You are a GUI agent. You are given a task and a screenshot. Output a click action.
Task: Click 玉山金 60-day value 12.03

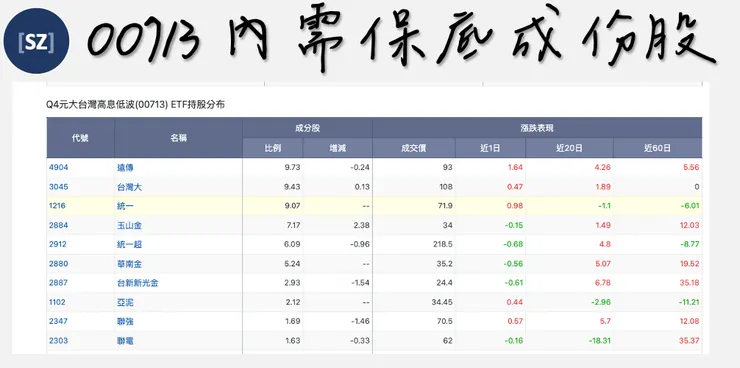[690, 225]
